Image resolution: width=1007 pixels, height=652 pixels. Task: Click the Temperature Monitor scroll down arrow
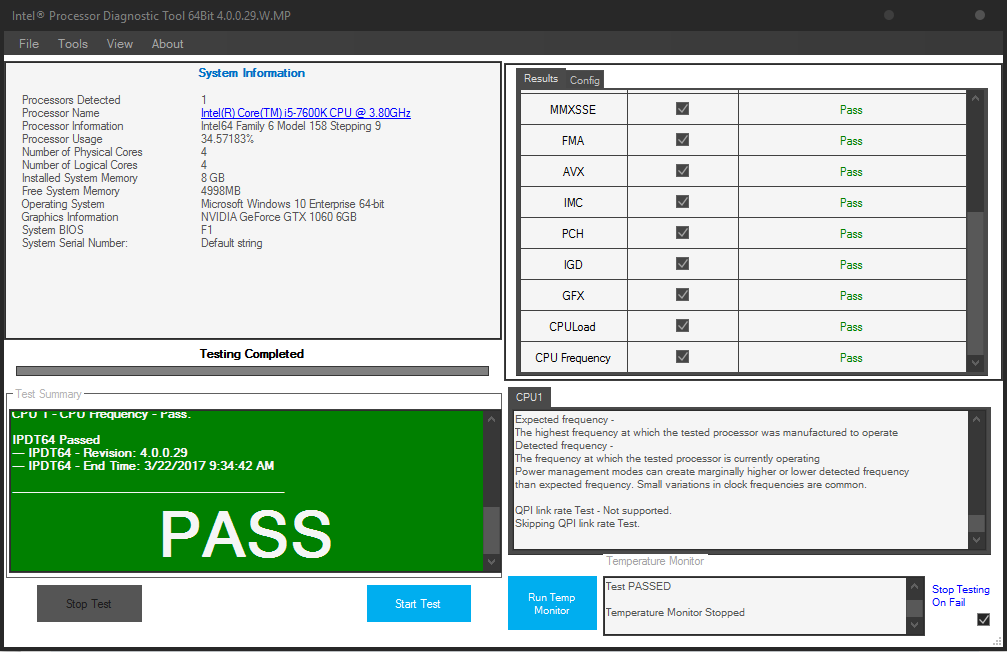coord(915,624)
